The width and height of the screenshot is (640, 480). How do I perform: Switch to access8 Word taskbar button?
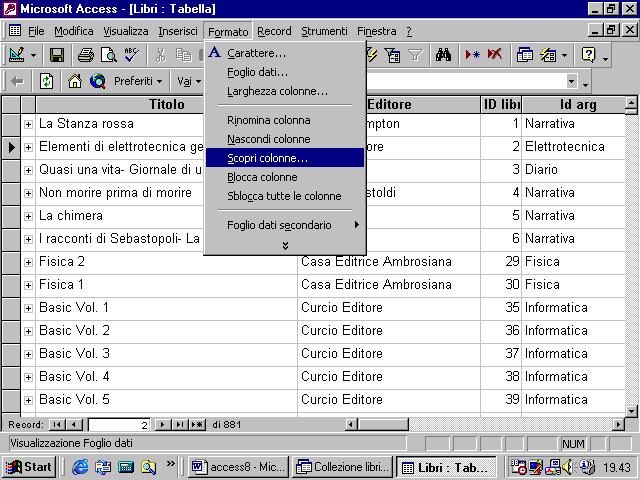(238, 467)
